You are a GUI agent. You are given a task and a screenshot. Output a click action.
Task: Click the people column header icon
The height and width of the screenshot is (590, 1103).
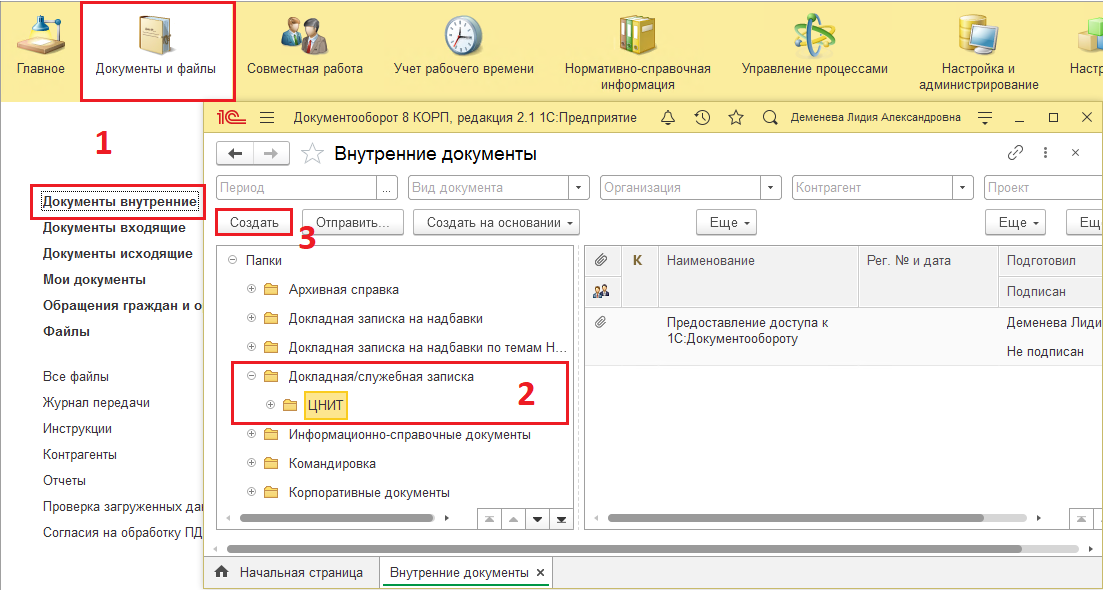(x=601, y=291)
